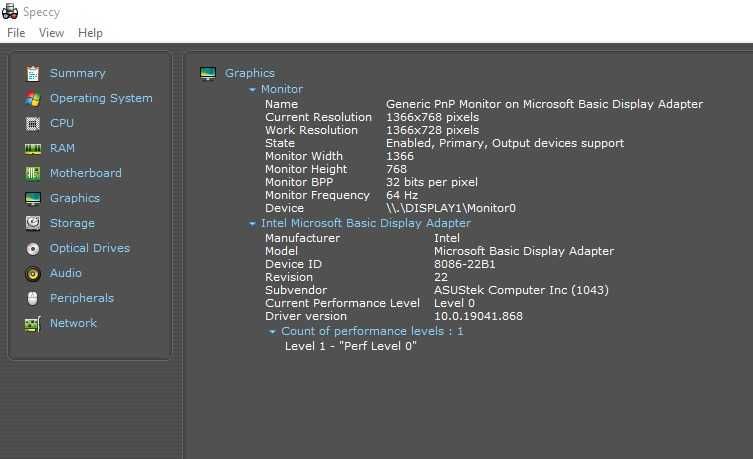The image size is (753, 459).
Task: Show the CPU section
Action: point(62,123)
